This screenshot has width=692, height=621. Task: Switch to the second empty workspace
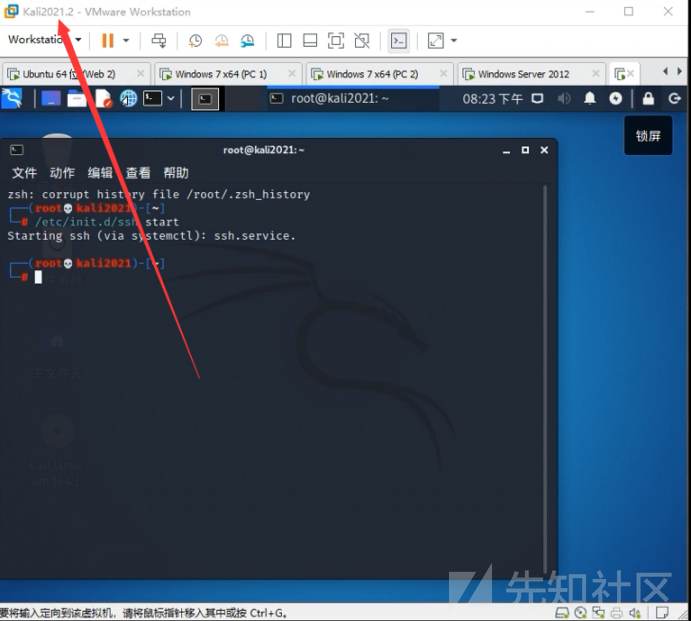[x=242, y=99]
